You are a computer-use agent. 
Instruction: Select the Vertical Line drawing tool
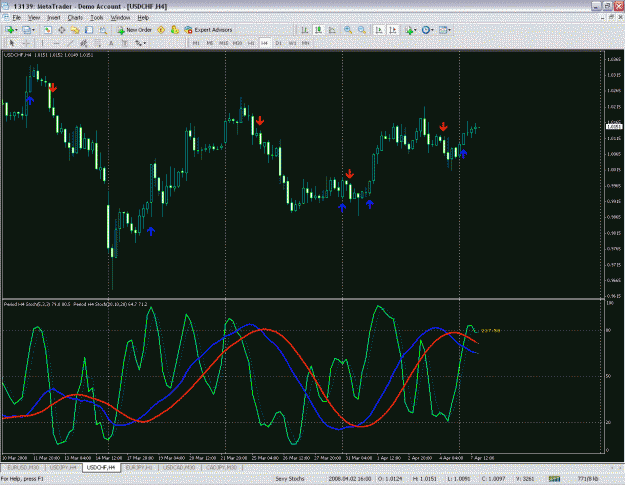click(x=42, y=43)
